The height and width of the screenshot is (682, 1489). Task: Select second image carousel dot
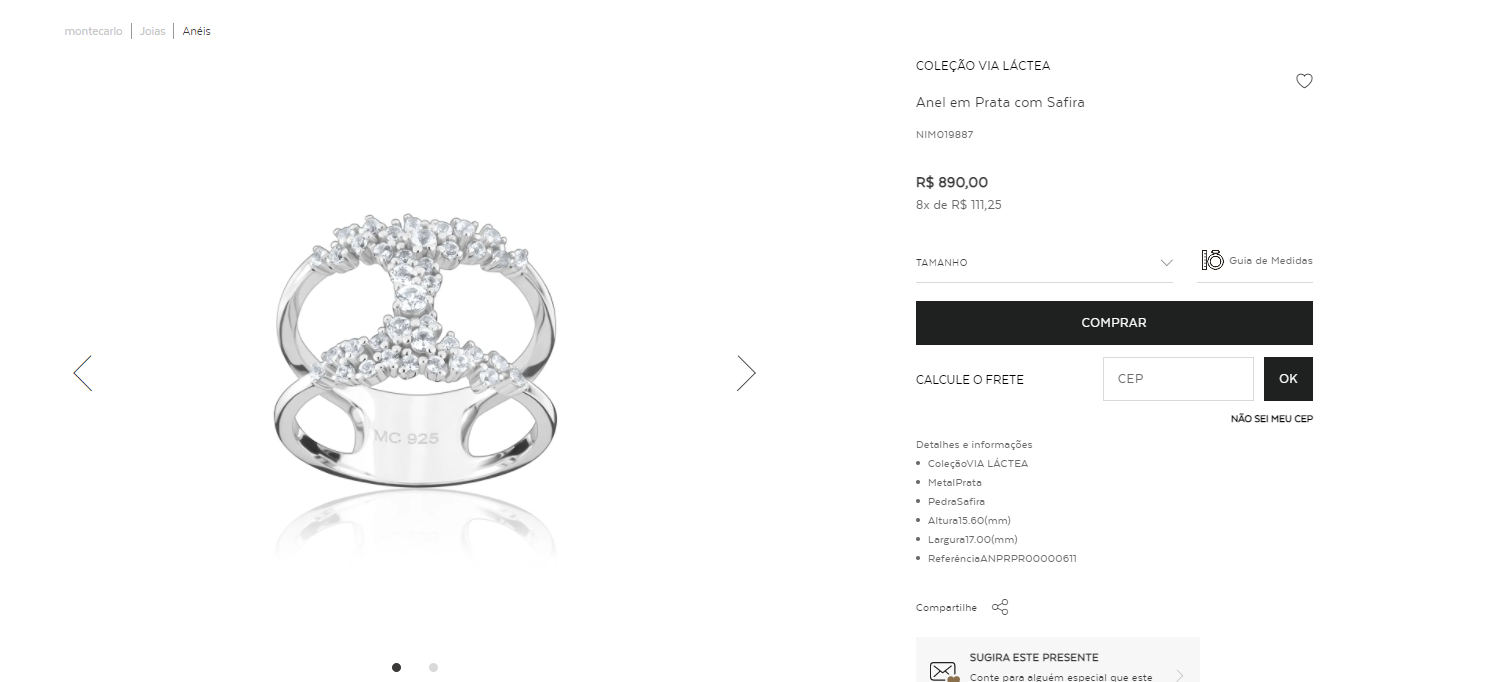pyautogui.click(x=433, y=667)
